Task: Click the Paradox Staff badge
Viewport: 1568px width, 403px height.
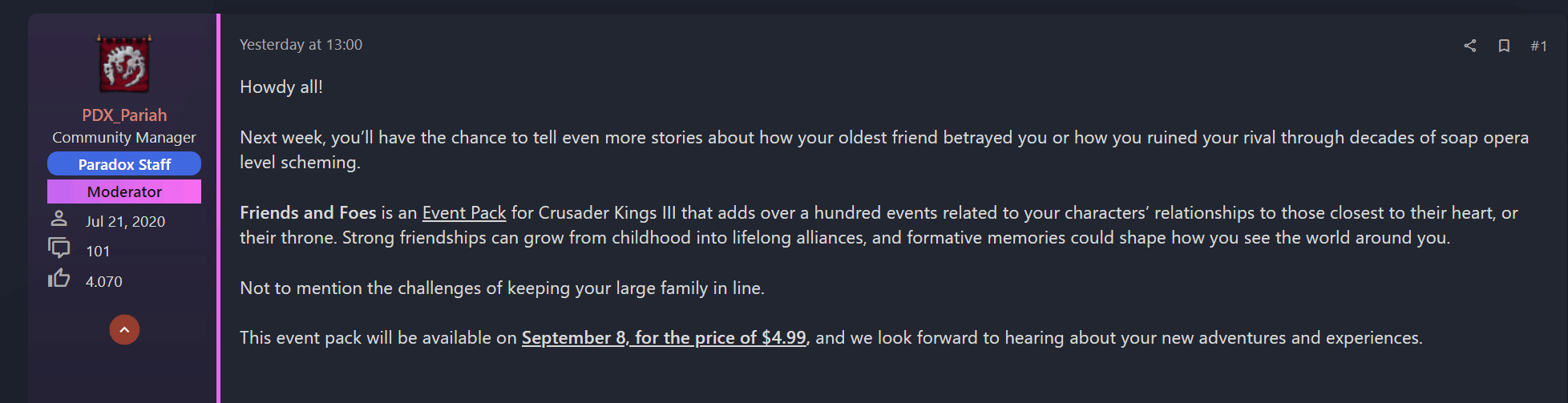Action: pos(124,164)
